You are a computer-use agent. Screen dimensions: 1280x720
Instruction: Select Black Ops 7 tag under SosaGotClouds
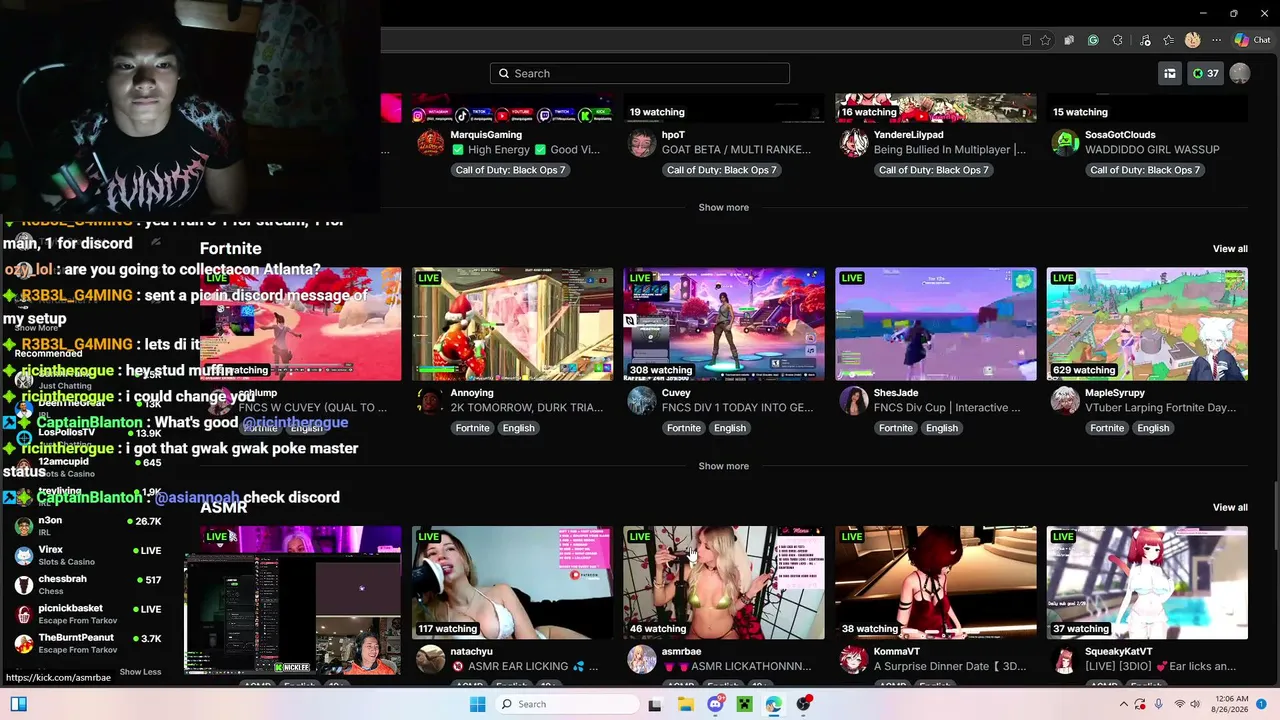point(1145,170)
